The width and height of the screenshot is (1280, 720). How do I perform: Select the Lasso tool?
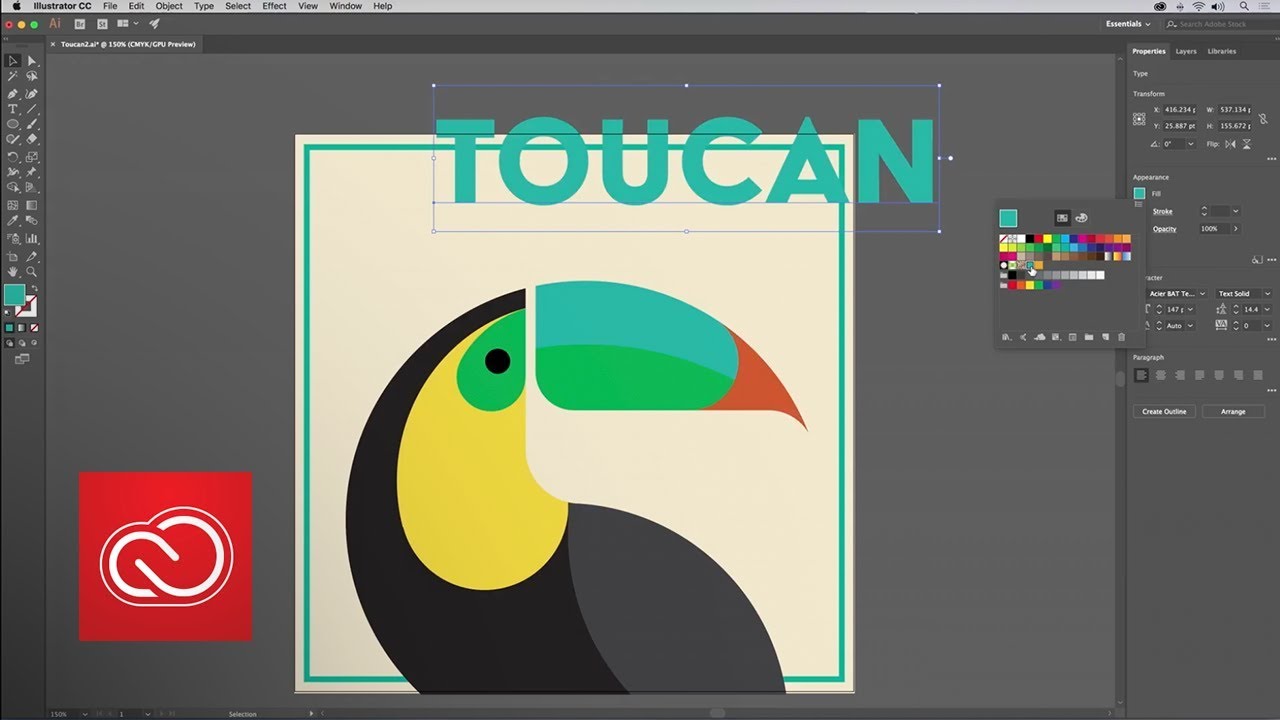[x=32, y=76]
